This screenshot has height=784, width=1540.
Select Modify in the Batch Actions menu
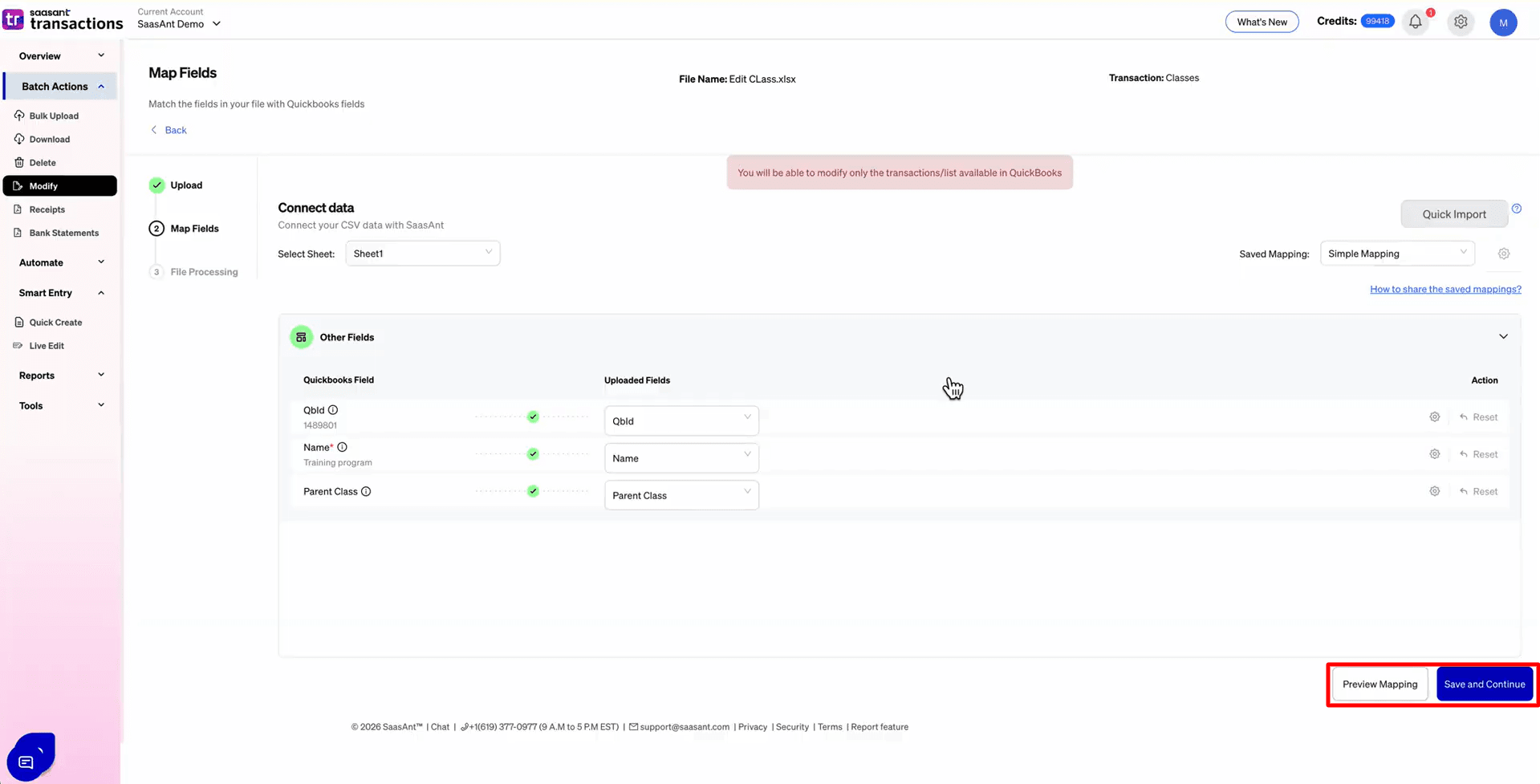point(42,185)
